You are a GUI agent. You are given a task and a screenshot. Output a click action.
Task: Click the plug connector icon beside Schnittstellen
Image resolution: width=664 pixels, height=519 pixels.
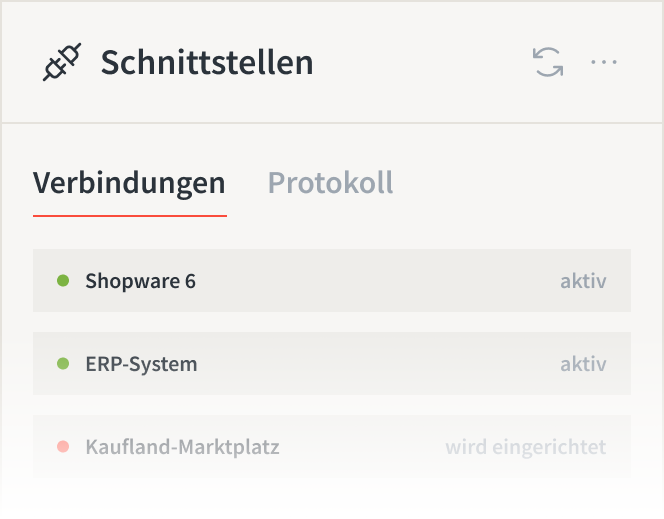click(x=62, y=62)
